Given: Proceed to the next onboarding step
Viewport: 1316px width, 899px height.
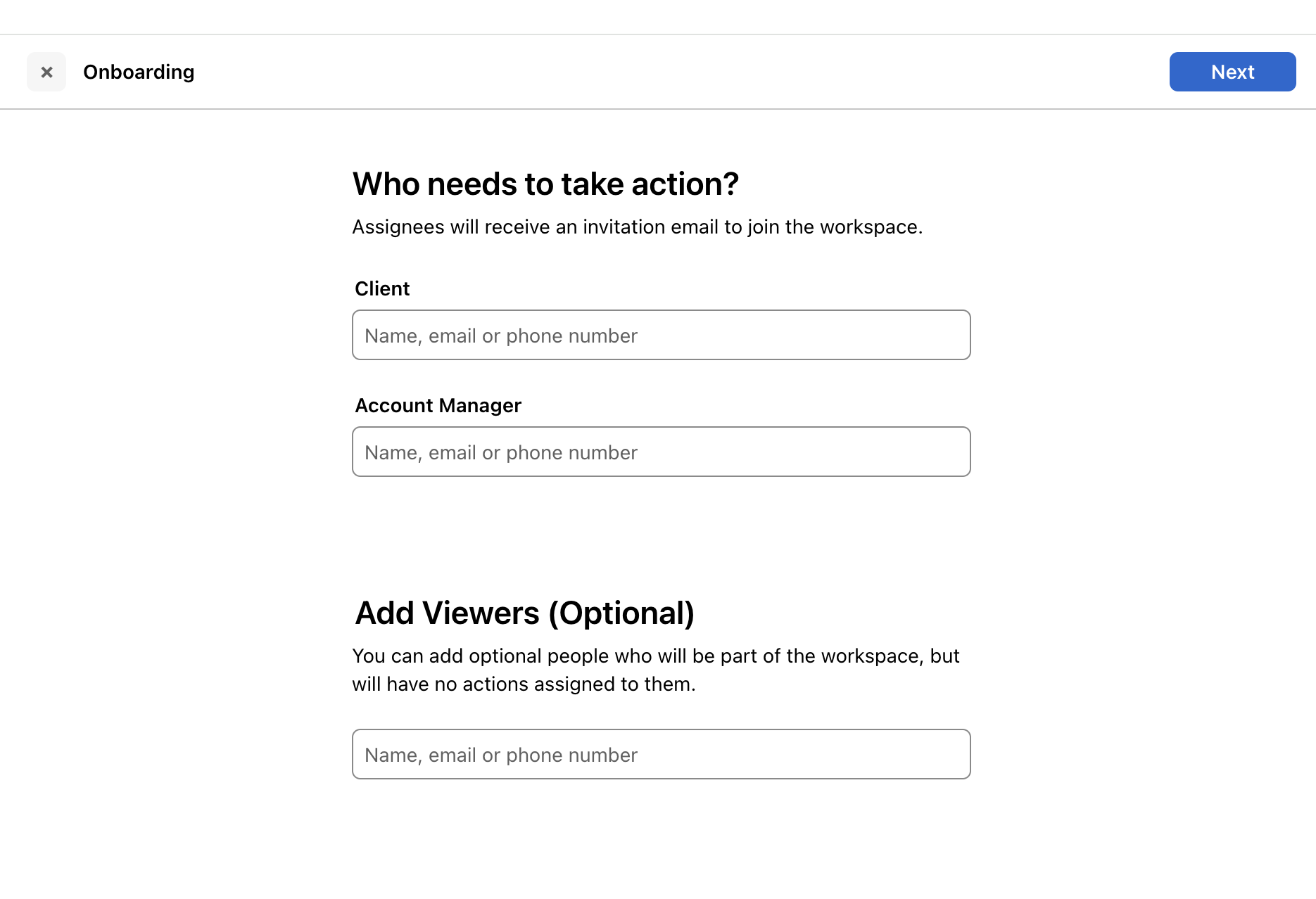Looking at the screenshot, I should [x=1232, y=72].
